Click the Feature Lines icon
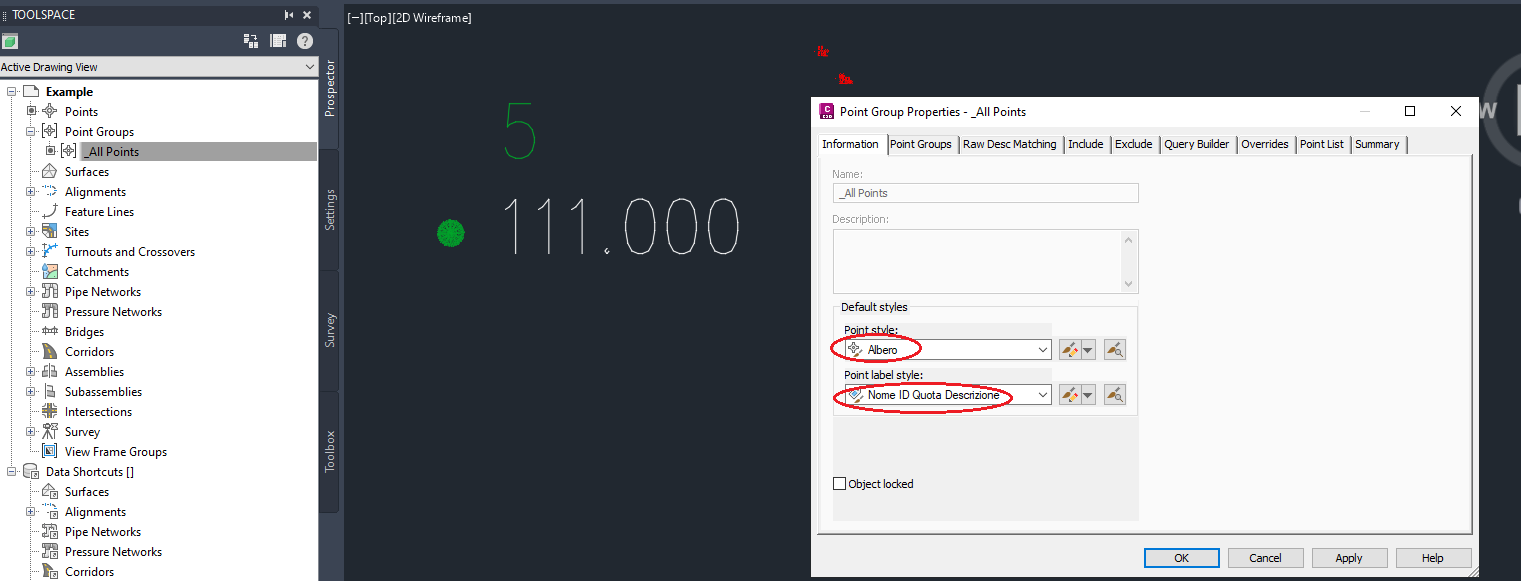The width and height of the screenshot is (1521, 581). click(49, 211)
